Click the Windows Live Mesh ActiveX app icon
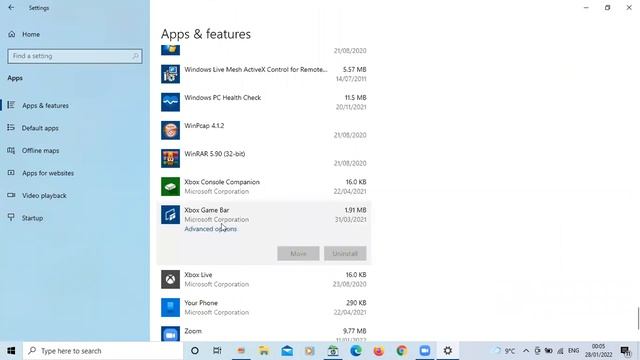The height and width of the screenshot is (360, 640). click(170, 74)
